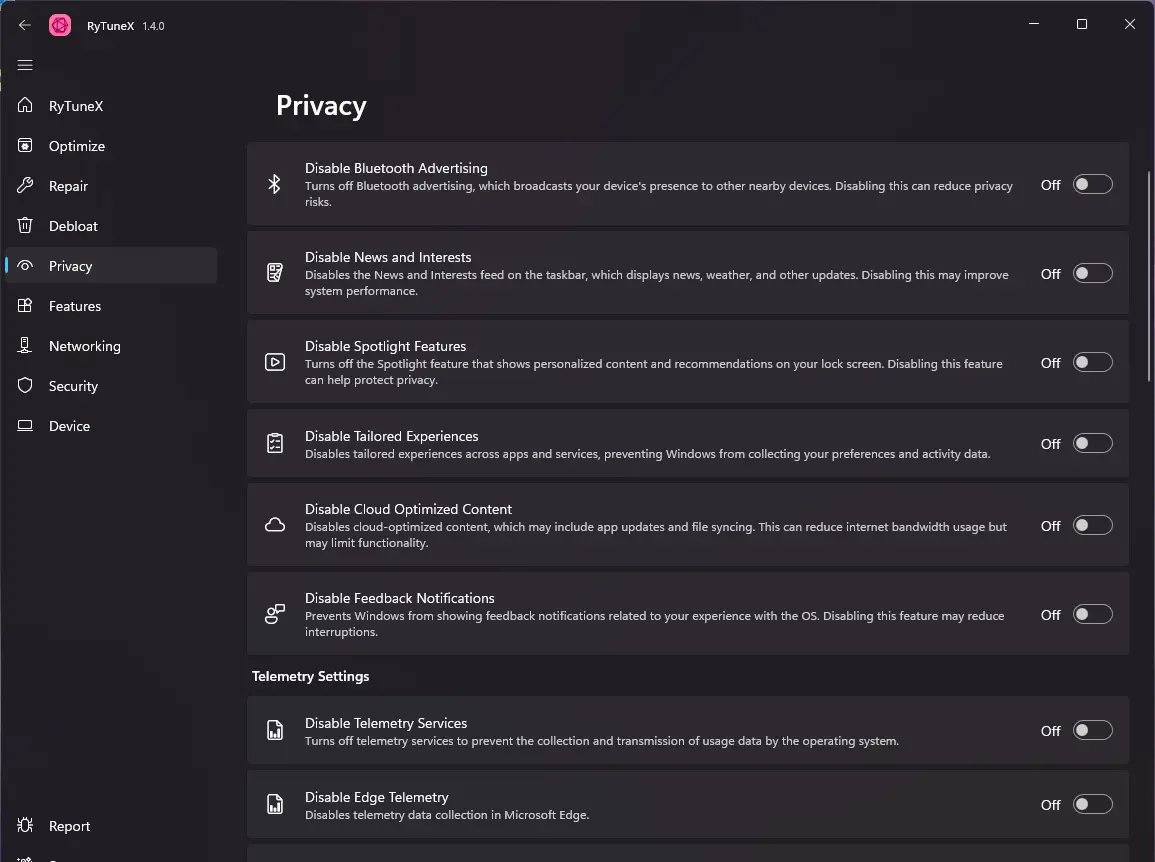Image resolution: width=1155 pixels, height=862 pixels.
Task: Toggle Disable Feedback Notifications on
Action: coord(1093,614)
